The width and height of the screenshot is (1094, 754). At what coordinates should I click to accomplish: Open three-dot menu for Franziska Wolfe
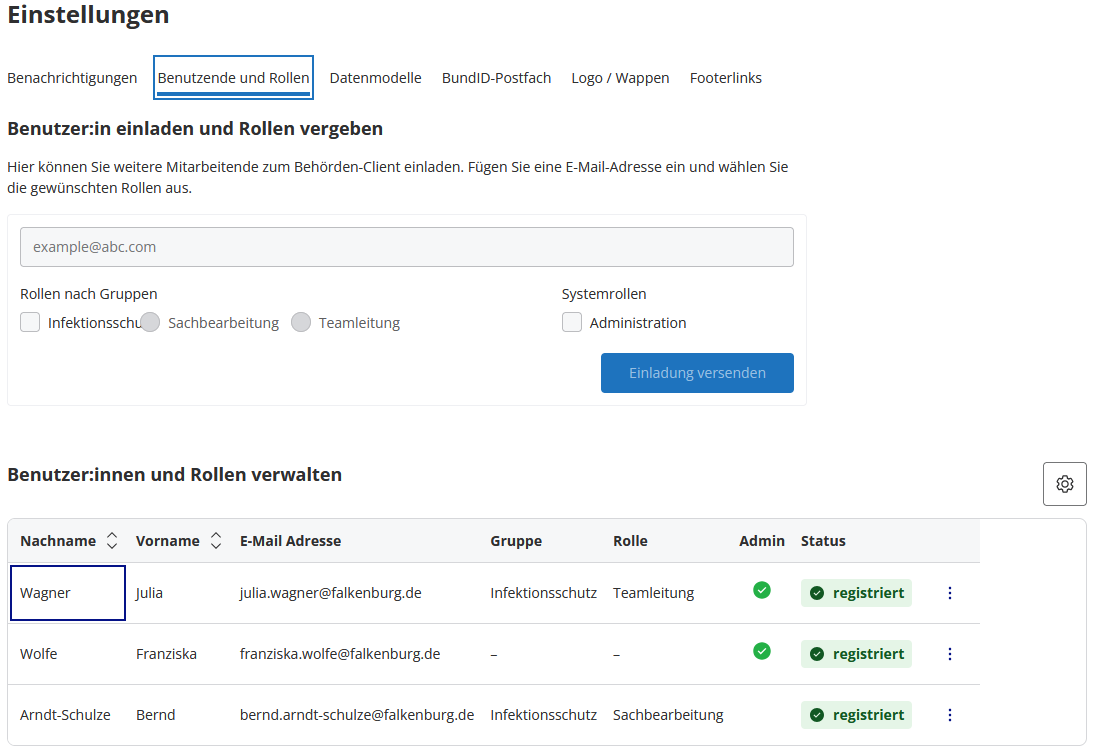tap(949, 654)
